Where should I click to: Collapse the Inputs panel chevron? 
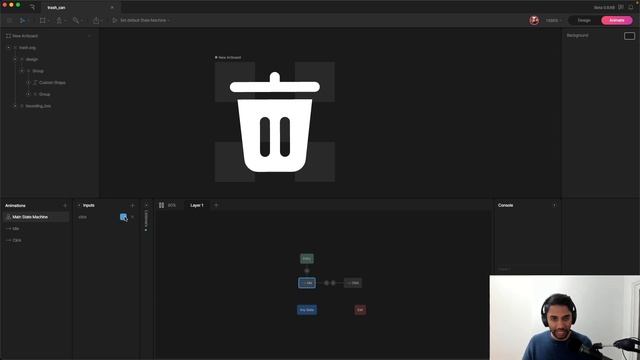79,205
